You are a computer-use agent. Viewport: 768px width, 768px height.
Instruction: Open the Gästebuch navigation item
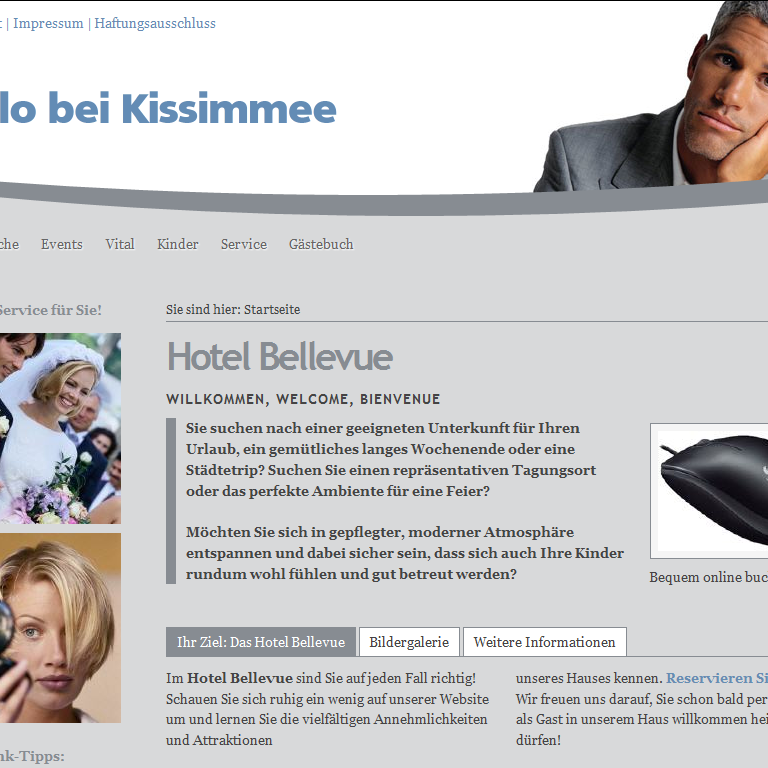321,244
